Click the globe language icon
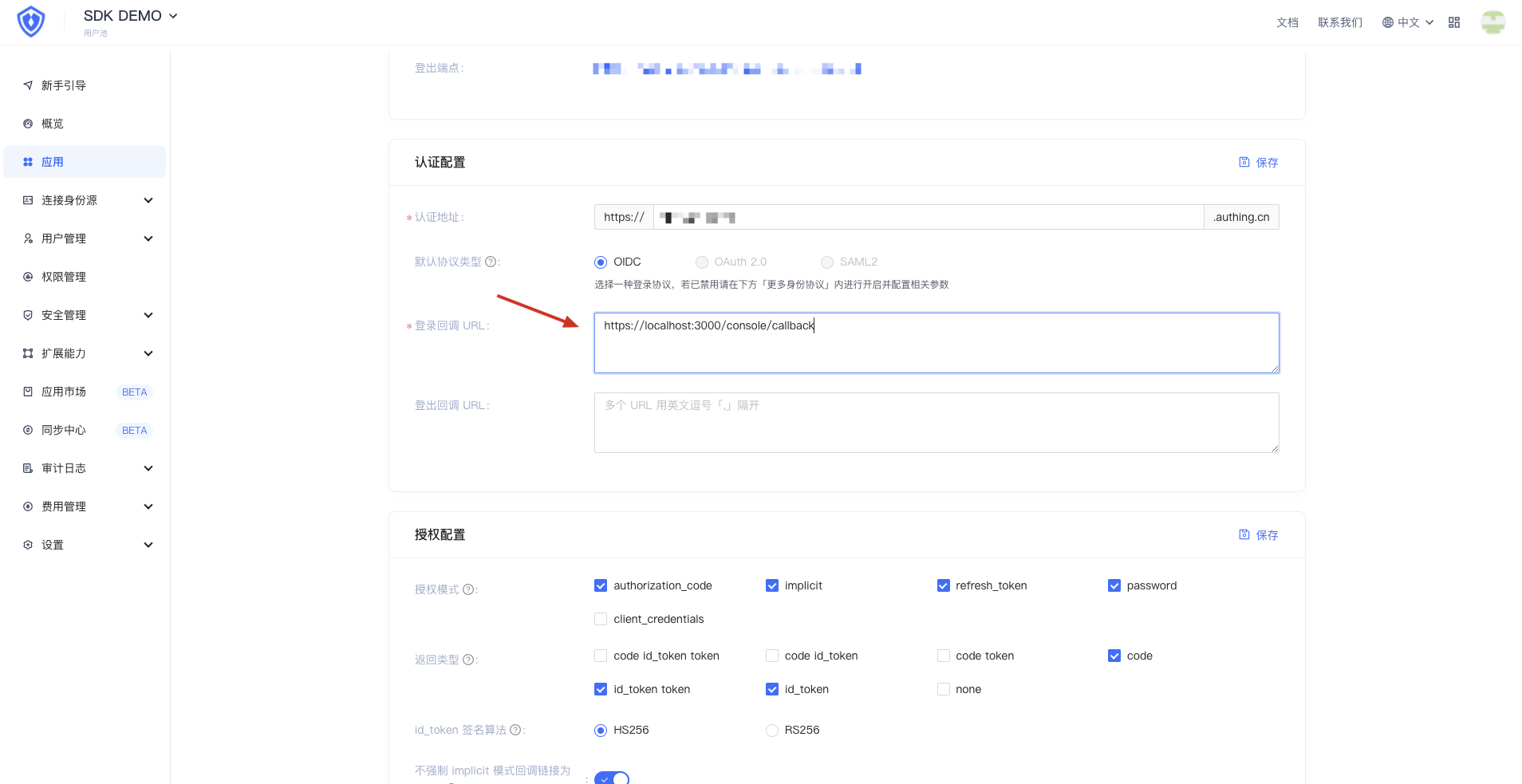The height and width of the screenshot is (784, 1522). 1388,22
